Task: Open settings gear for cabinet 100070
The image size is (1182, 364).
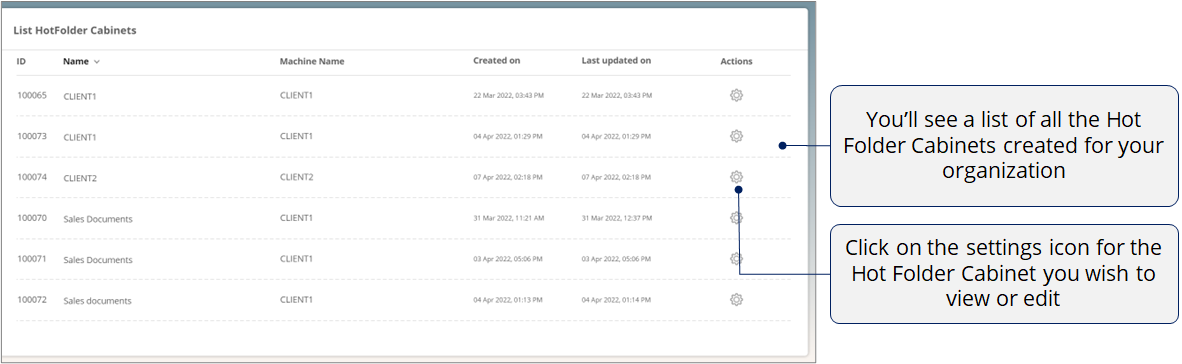Action: tap(736, 218)
